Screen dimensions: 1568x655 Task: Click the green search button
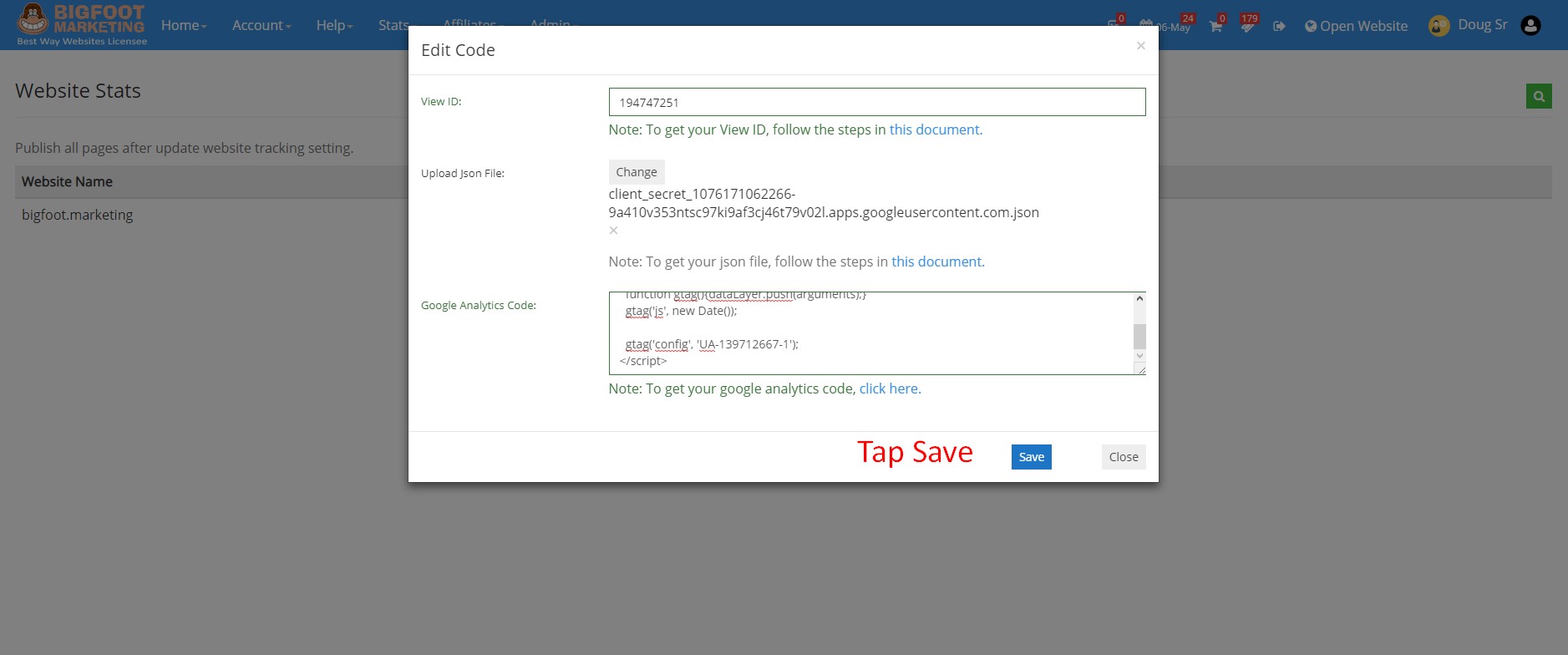(1539, 96)
